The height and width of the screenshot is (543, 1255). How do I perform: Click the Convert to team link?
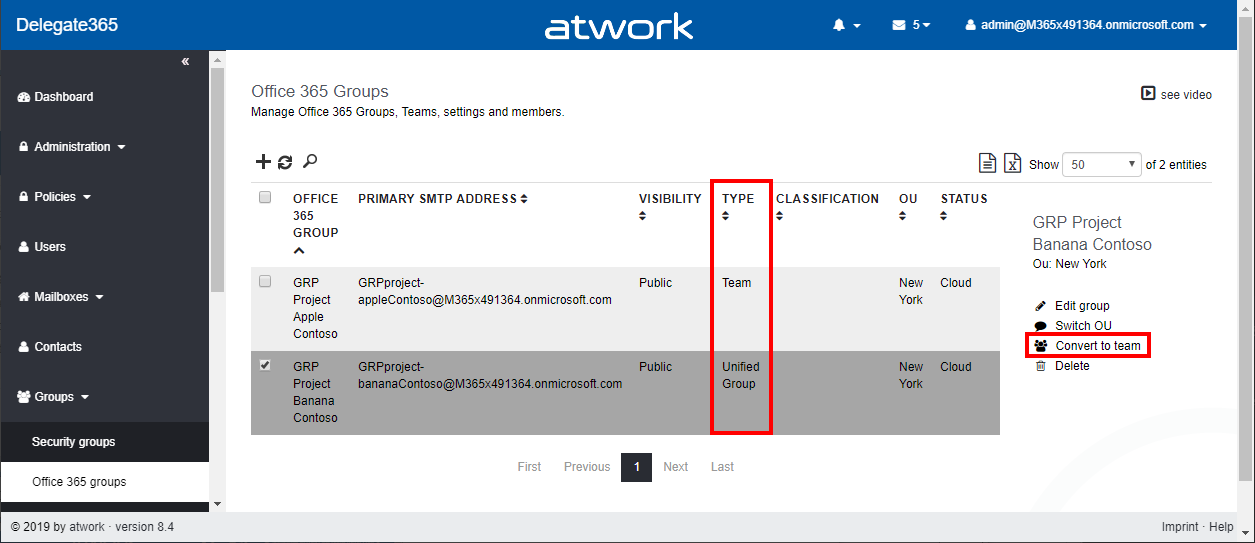[1097, 346]
